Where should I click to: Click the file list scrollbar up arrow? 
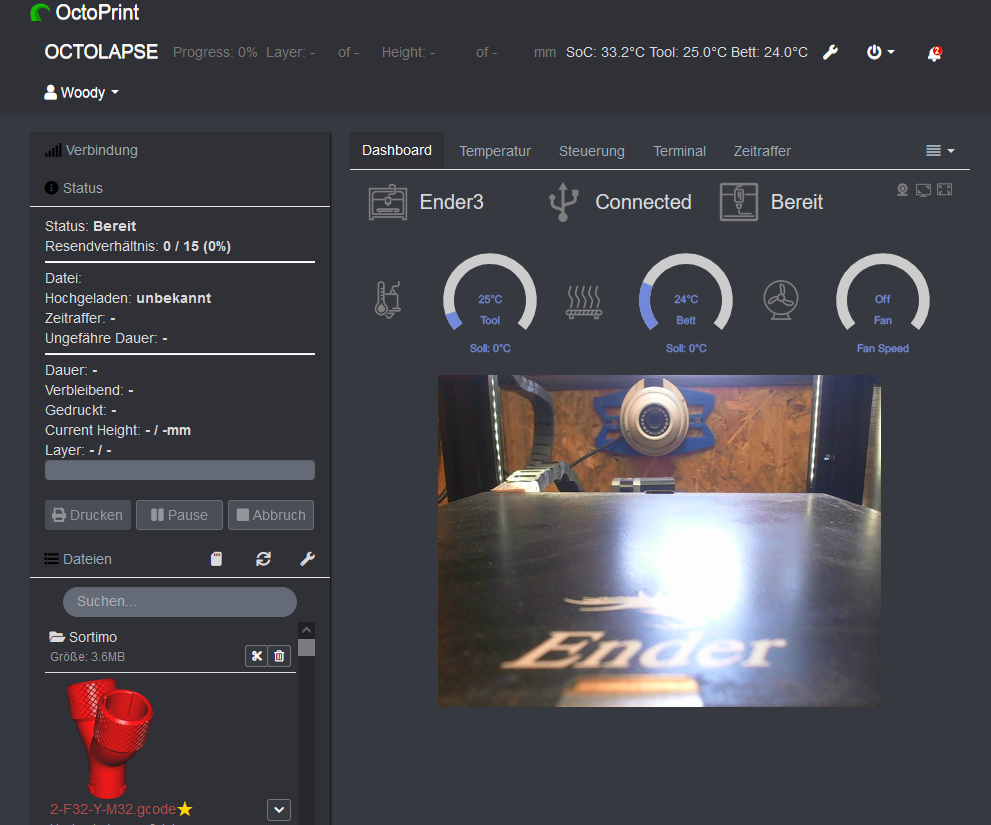pyautogui.click(x=307, y=630)
